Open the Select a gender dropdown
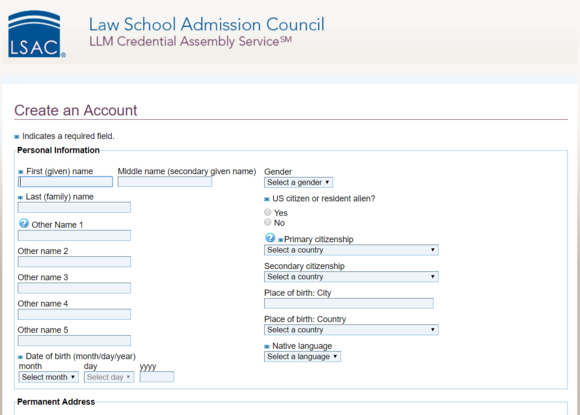Screen dimensions: 580x415 [x=299, y=182]
